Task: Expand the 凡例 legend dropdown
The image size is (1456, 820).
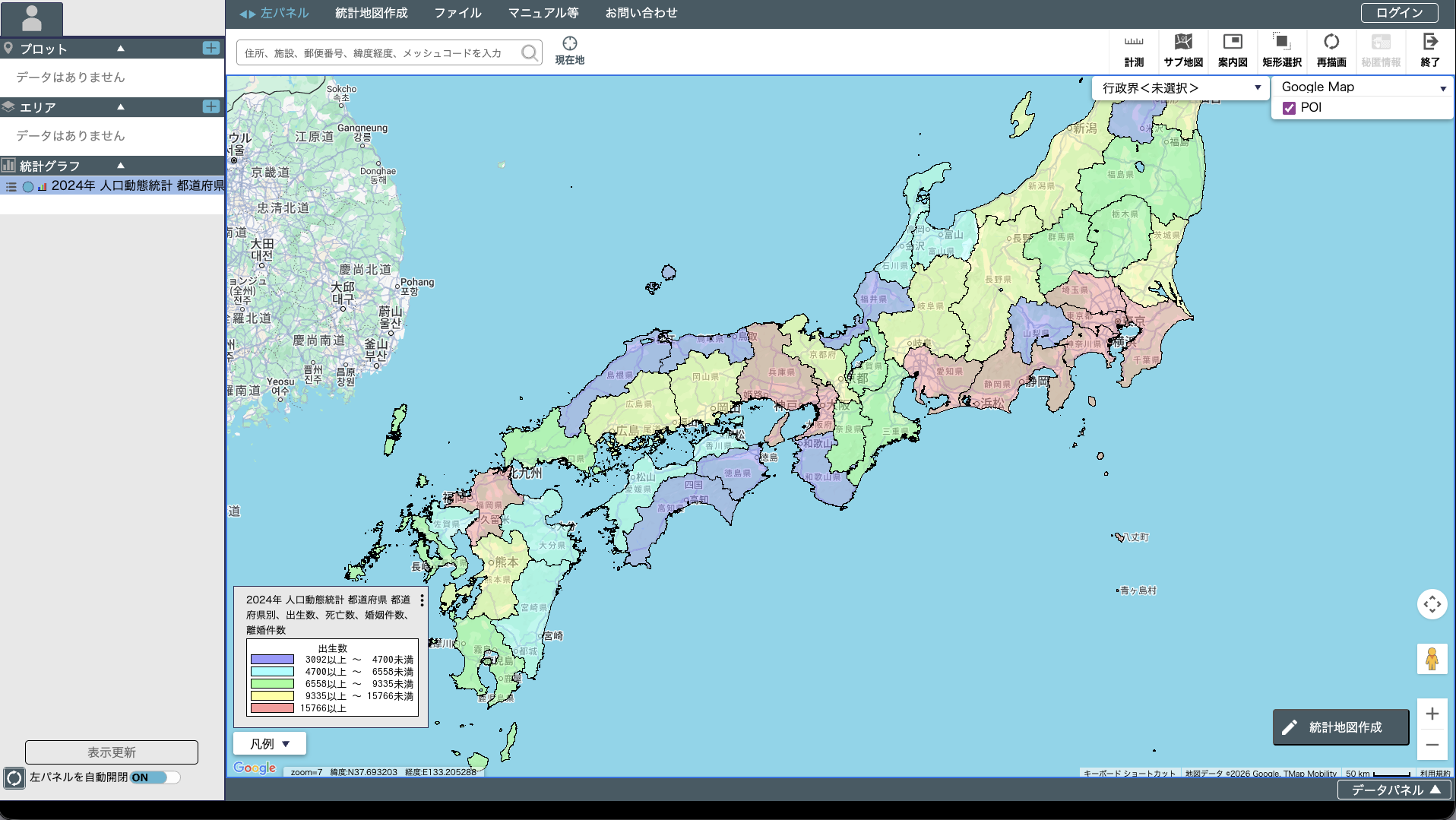Action: pos(270,744)
